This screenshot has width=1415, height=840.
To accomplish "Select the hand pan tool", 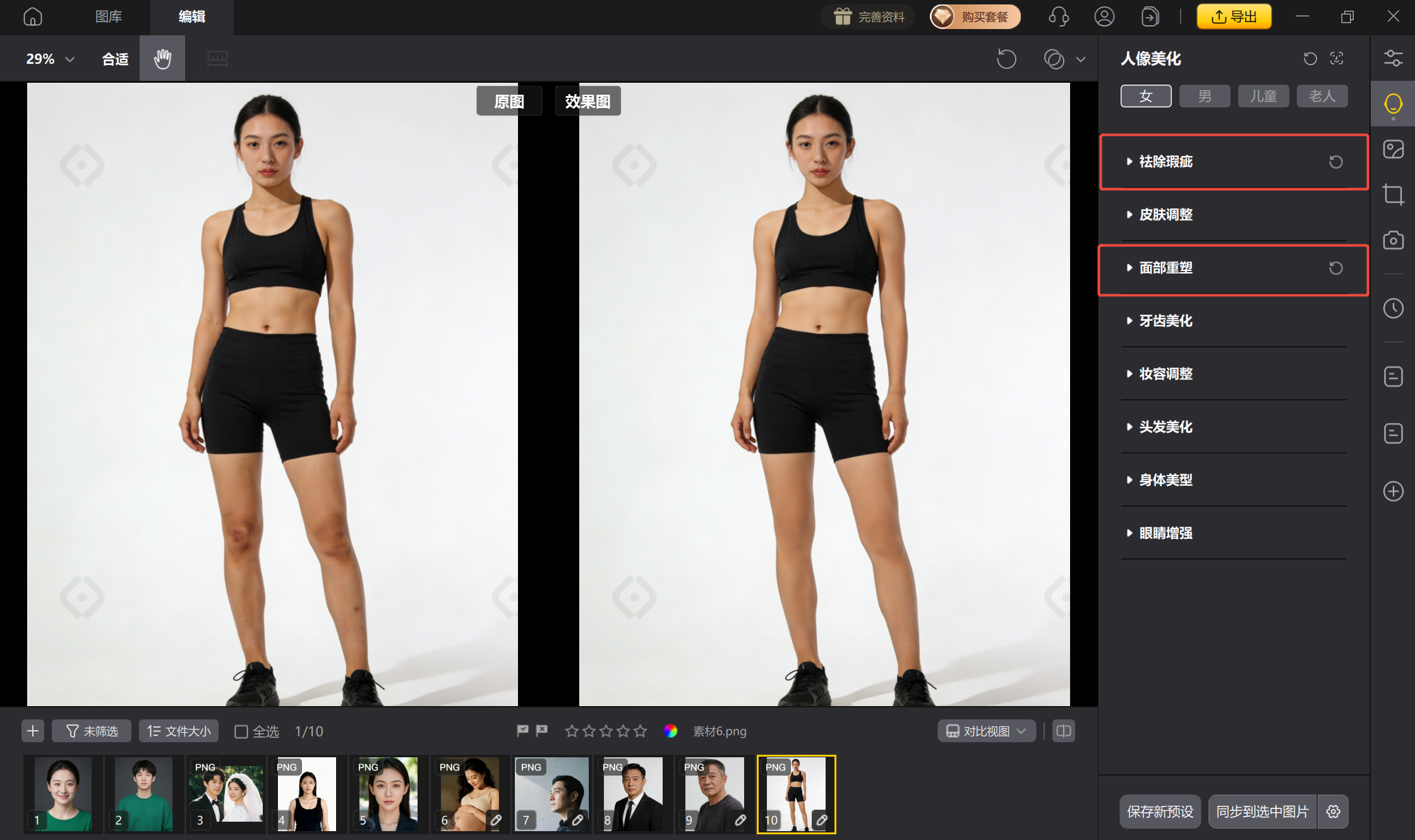I will pyautogui.click(x=162, y=59).
